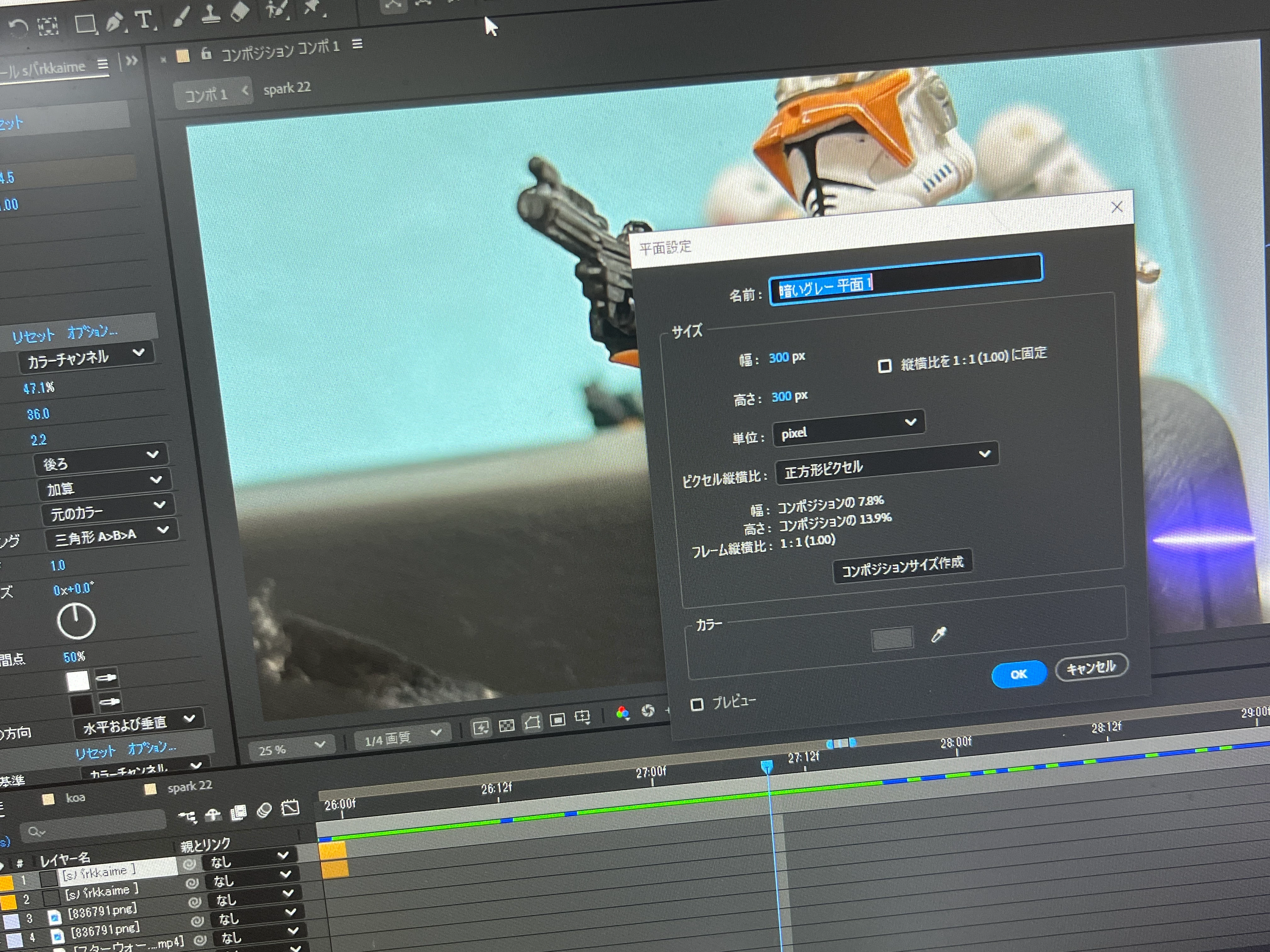
Task: Click the コンポジションサイズ作成 button
Action: (902, 566)
